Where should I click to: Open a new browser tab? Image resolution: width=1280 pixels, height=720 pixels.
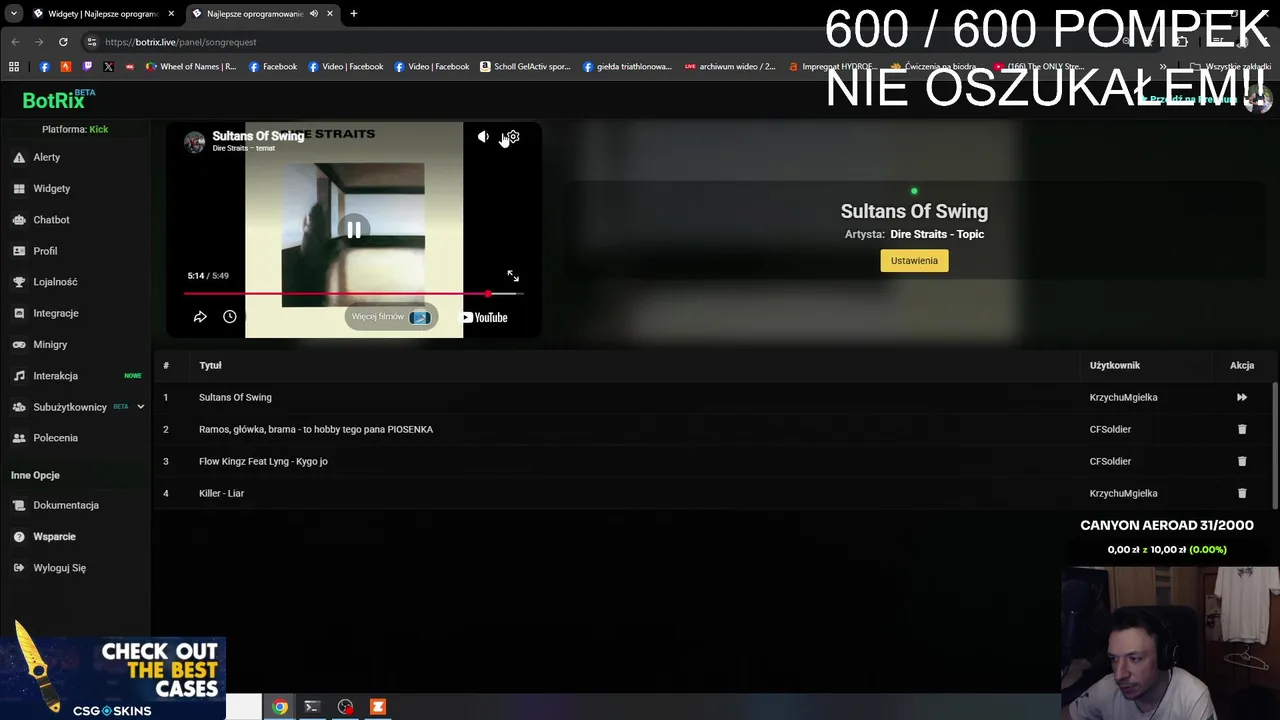[354, 14]
